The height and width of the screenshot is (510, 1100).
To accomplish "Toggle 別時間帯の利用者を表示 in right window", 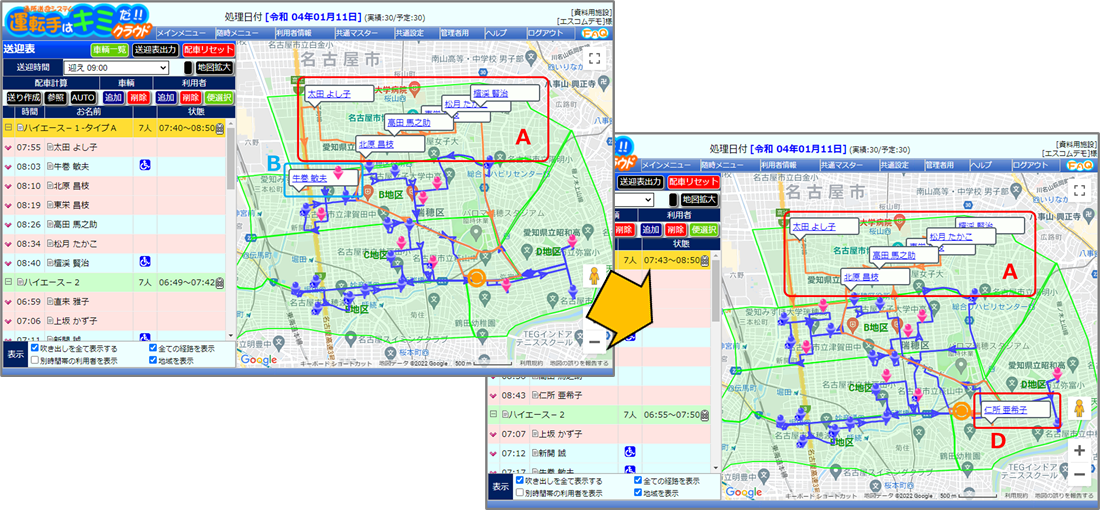I will [x=520, y=493].
